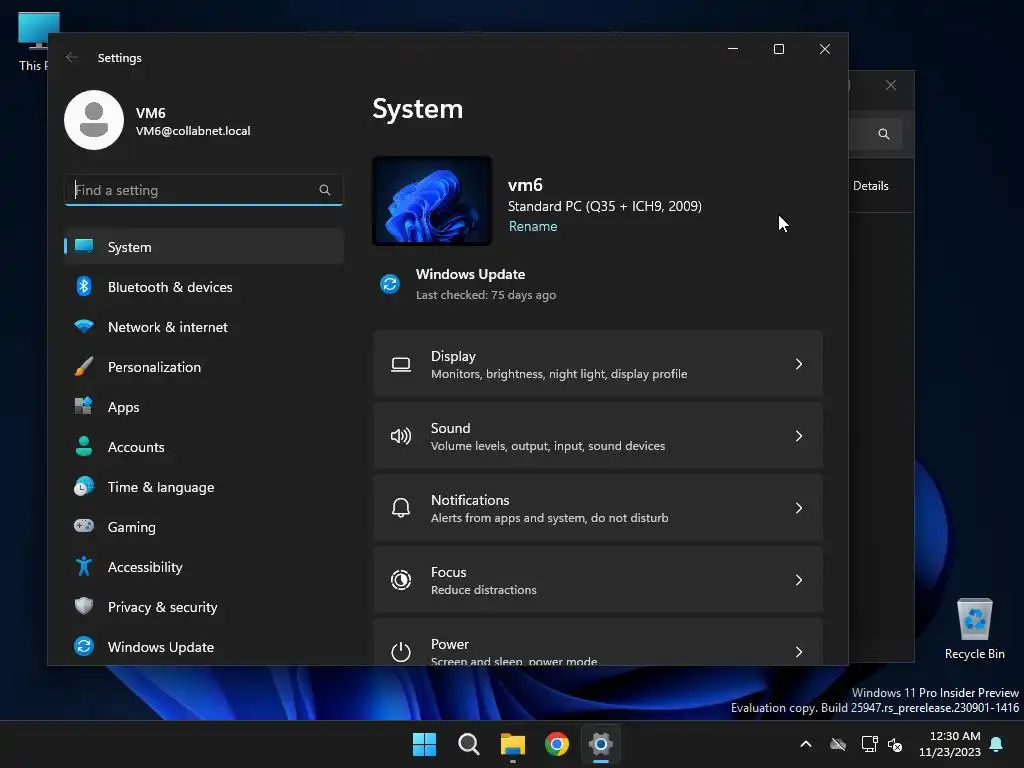Maximize the Settings window
Viewport: 1024px width, 768px height.
[778, 49]
